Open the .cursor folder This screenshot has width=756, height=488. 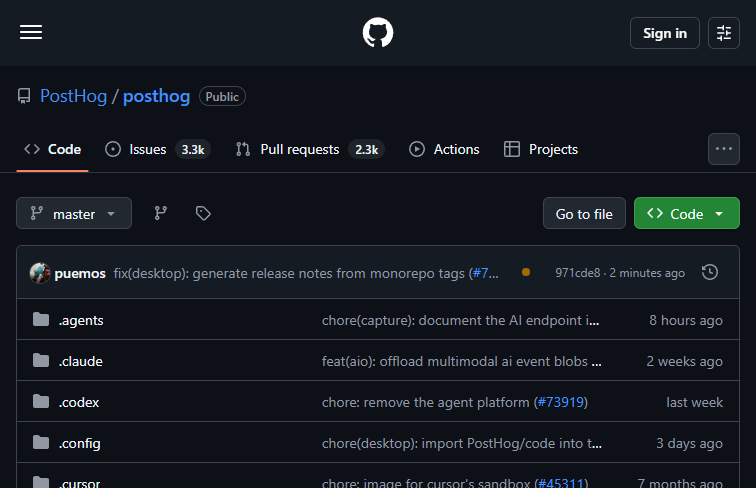(80, 483)
